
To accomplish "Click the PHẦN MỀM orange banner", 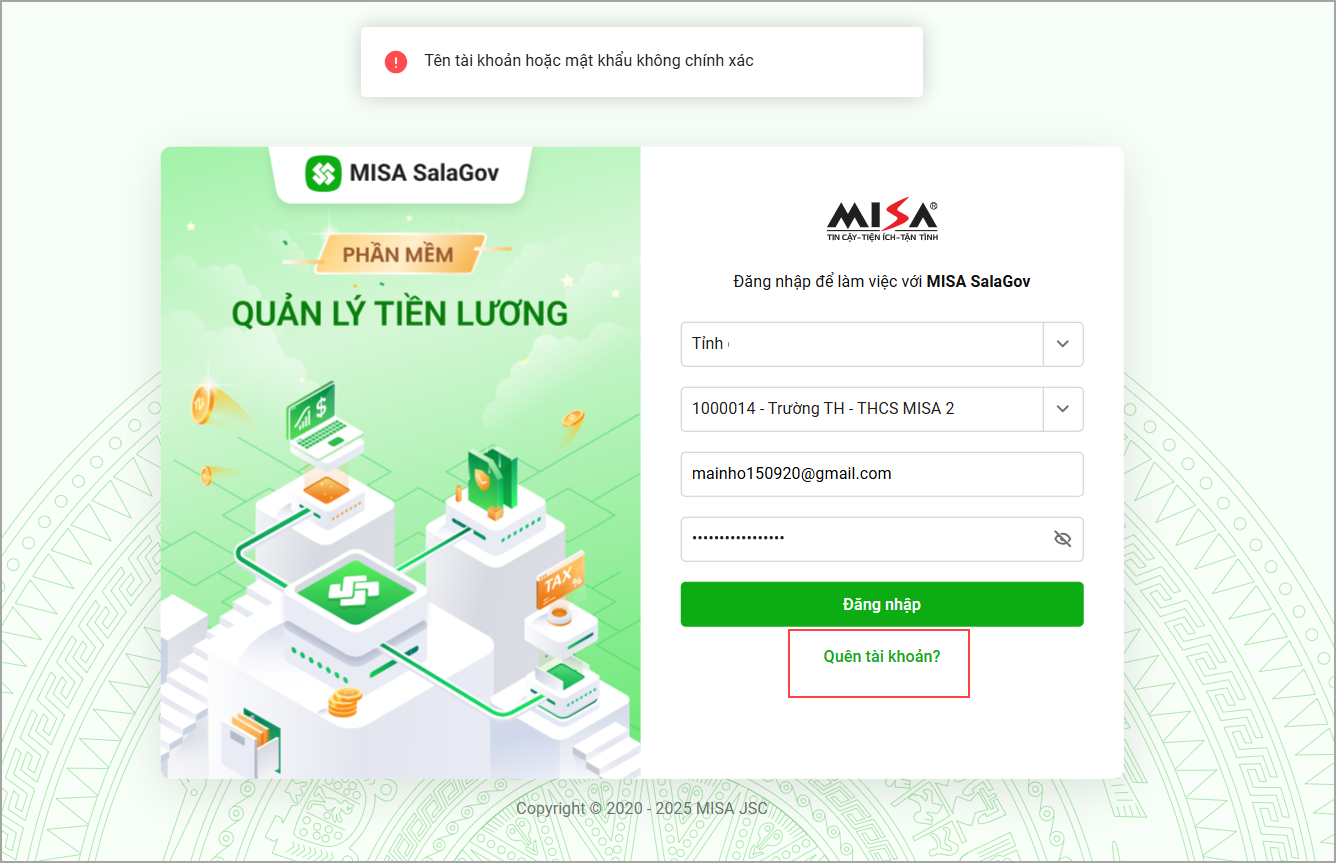I will click(399, 254).
